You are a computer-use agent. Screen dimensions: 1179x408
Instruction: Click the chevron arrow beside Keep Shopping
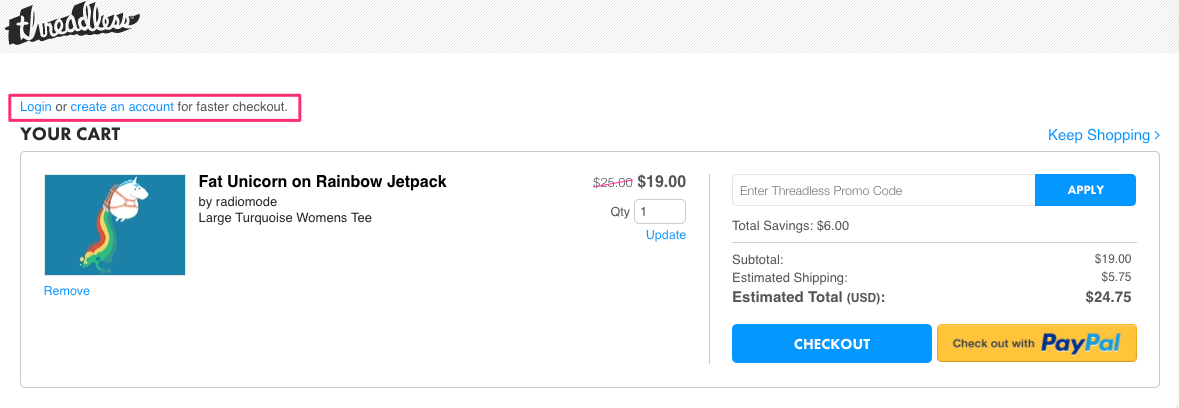[1157, 135]
